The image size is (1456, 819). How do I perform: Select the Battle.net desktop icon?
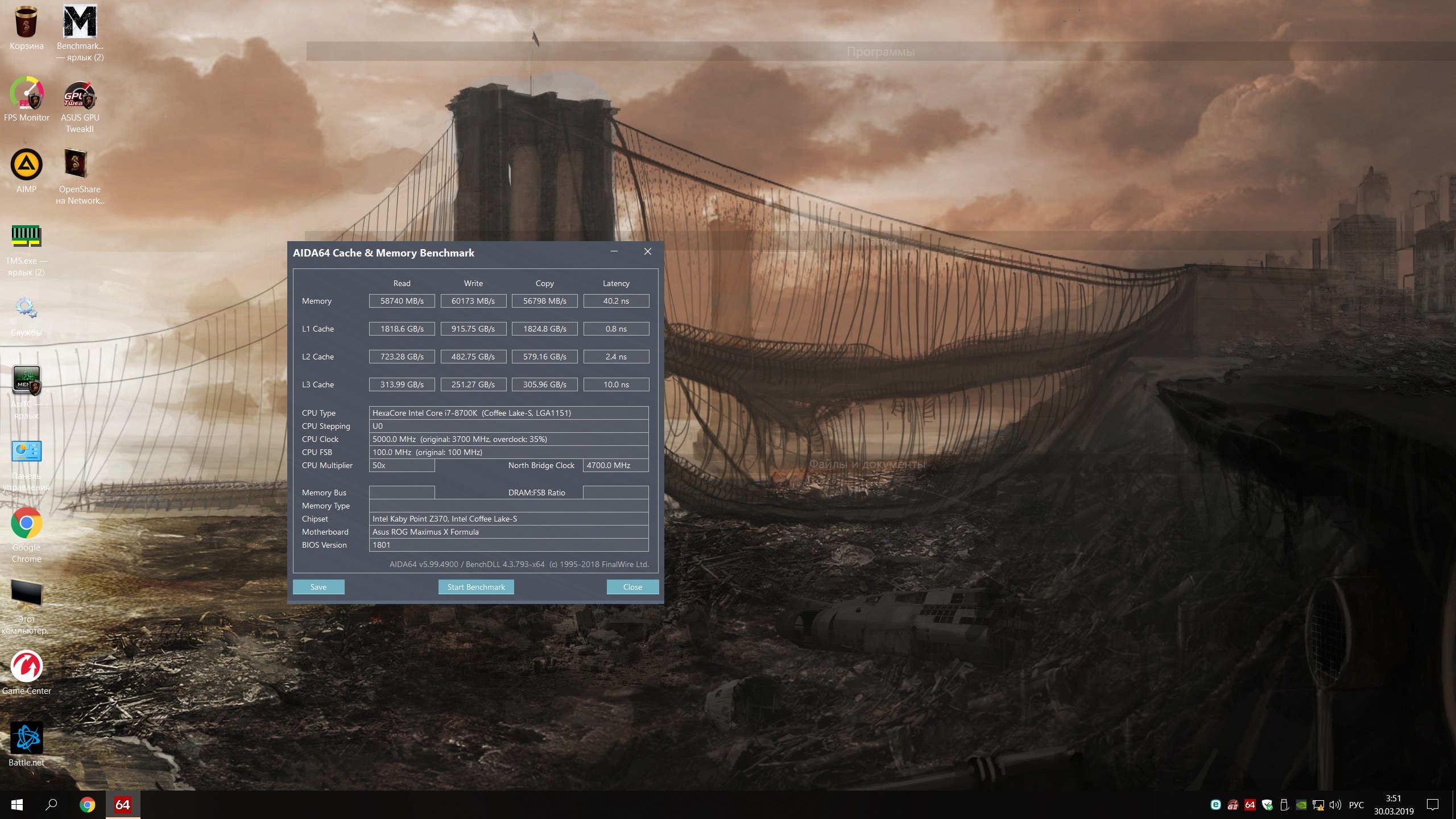click(26, 738)
